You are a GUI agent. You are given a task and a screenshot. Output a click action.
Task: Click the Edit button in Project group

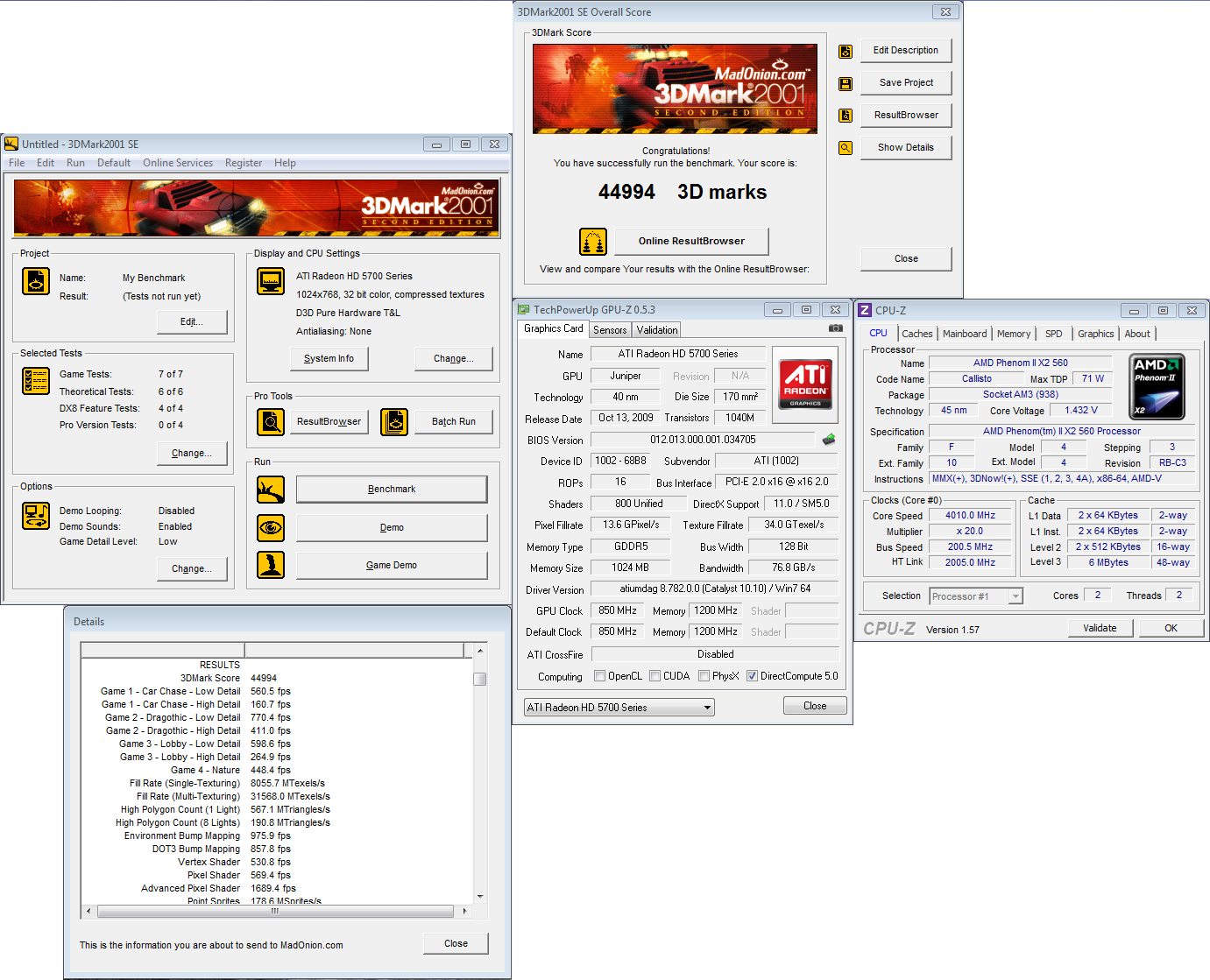pyautogui.click(x=192, y=322)
